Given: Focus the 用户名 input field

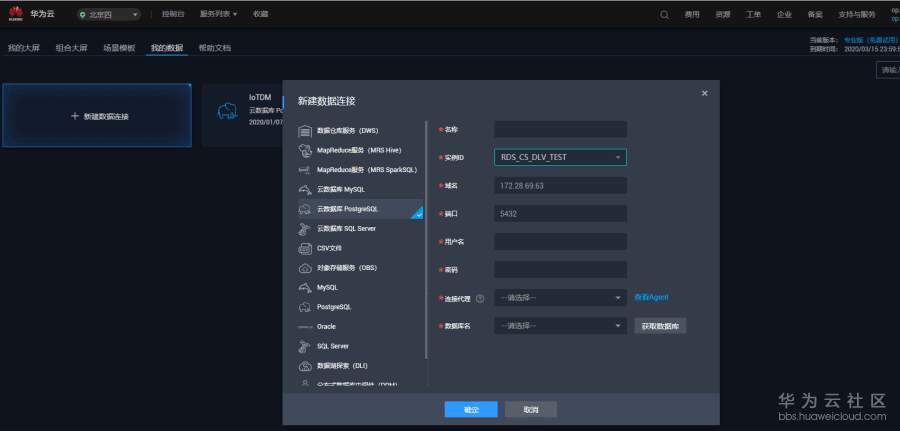Looking at the screenshot, I should (x=560, y=242).
